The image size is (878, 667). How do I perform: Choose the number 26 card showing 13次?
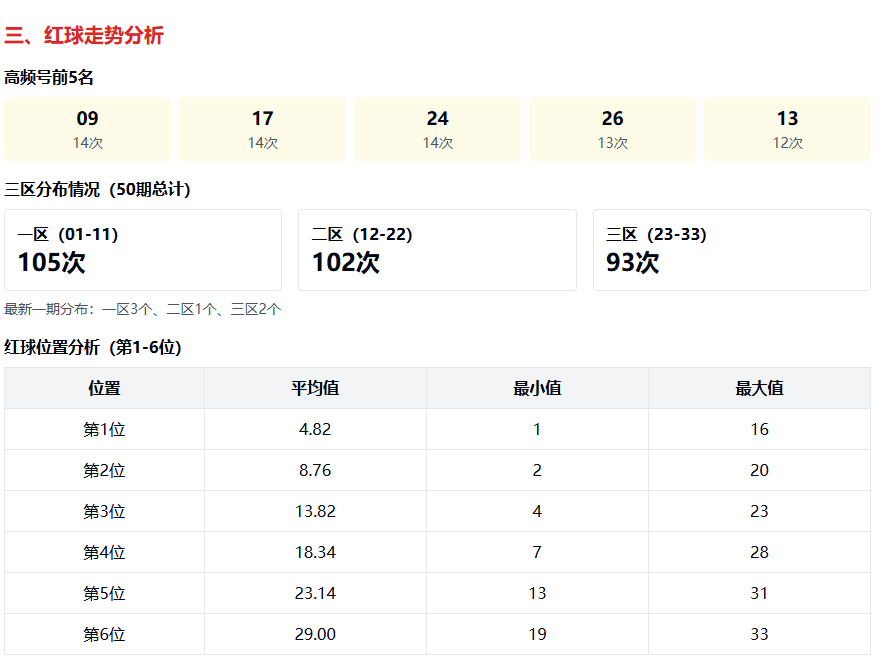tap(613, 129)
